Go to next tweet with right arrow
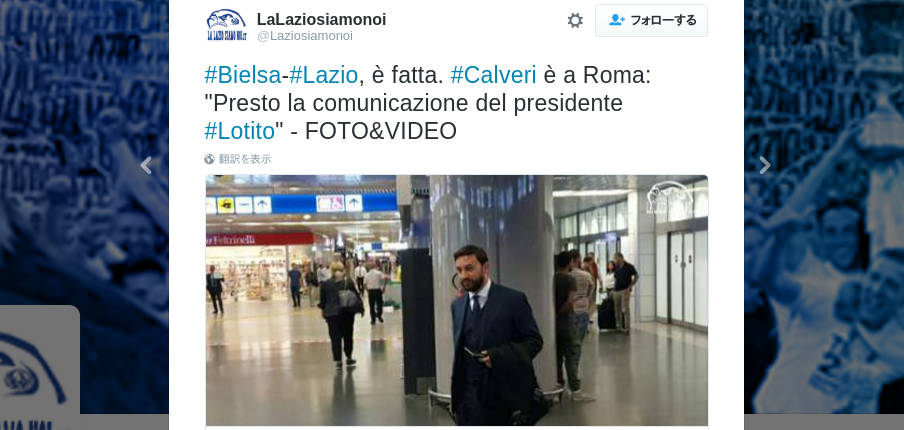Viewport: 904px width, 430px height. (x=764, y=165)
